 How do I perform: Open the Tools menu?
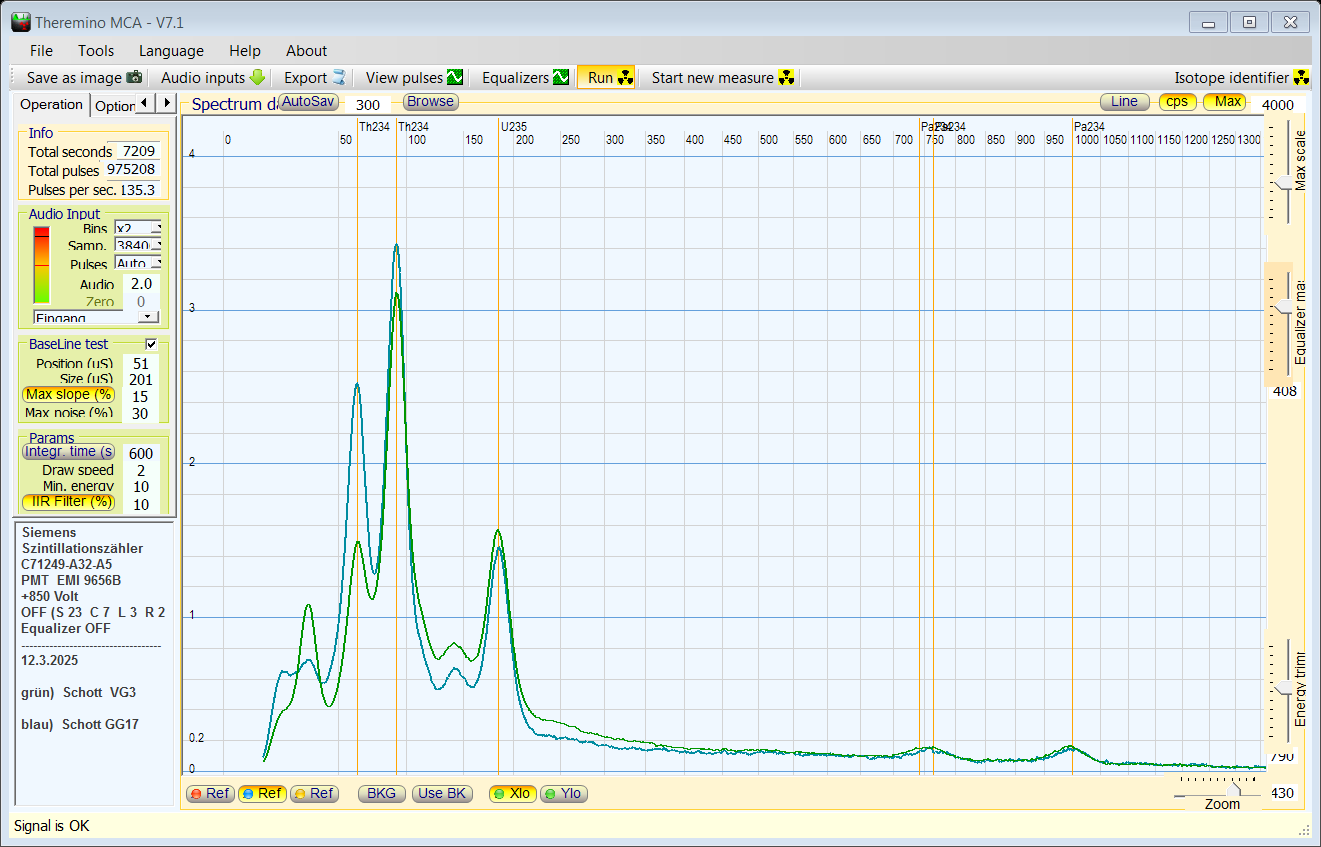(x=96, y=51)
